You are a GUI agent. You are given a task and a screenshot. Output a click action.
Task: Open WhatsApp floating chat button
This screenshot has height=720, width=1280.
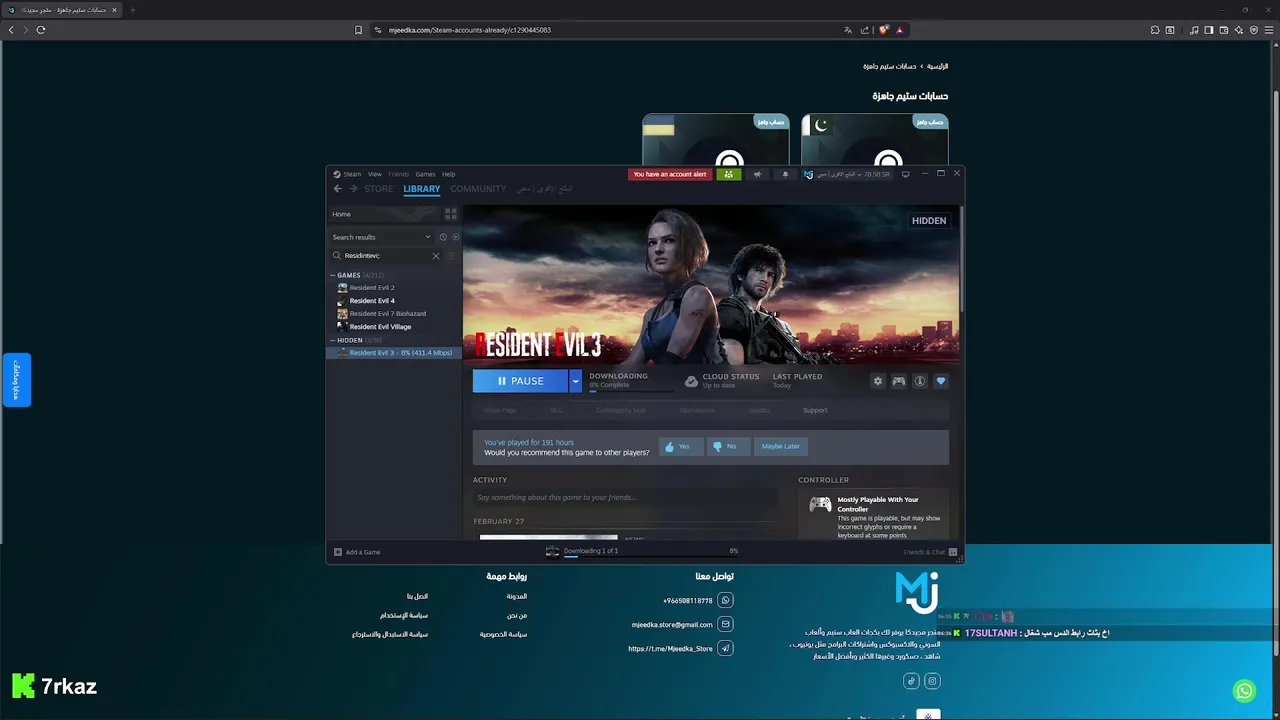(x=1244, y=691)
